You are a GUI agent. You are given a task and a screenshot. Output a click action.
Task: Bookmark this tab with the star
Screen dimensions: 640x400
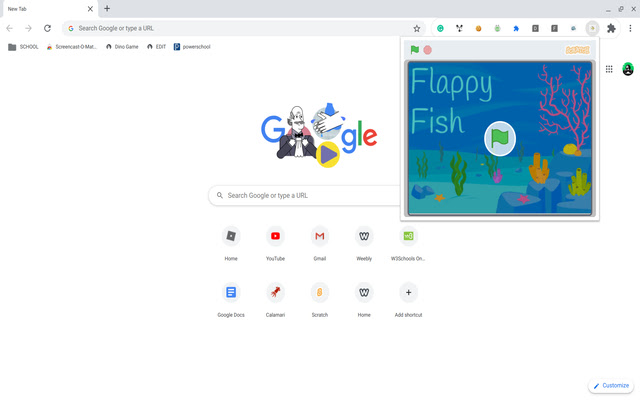click(x=416, y=29)
